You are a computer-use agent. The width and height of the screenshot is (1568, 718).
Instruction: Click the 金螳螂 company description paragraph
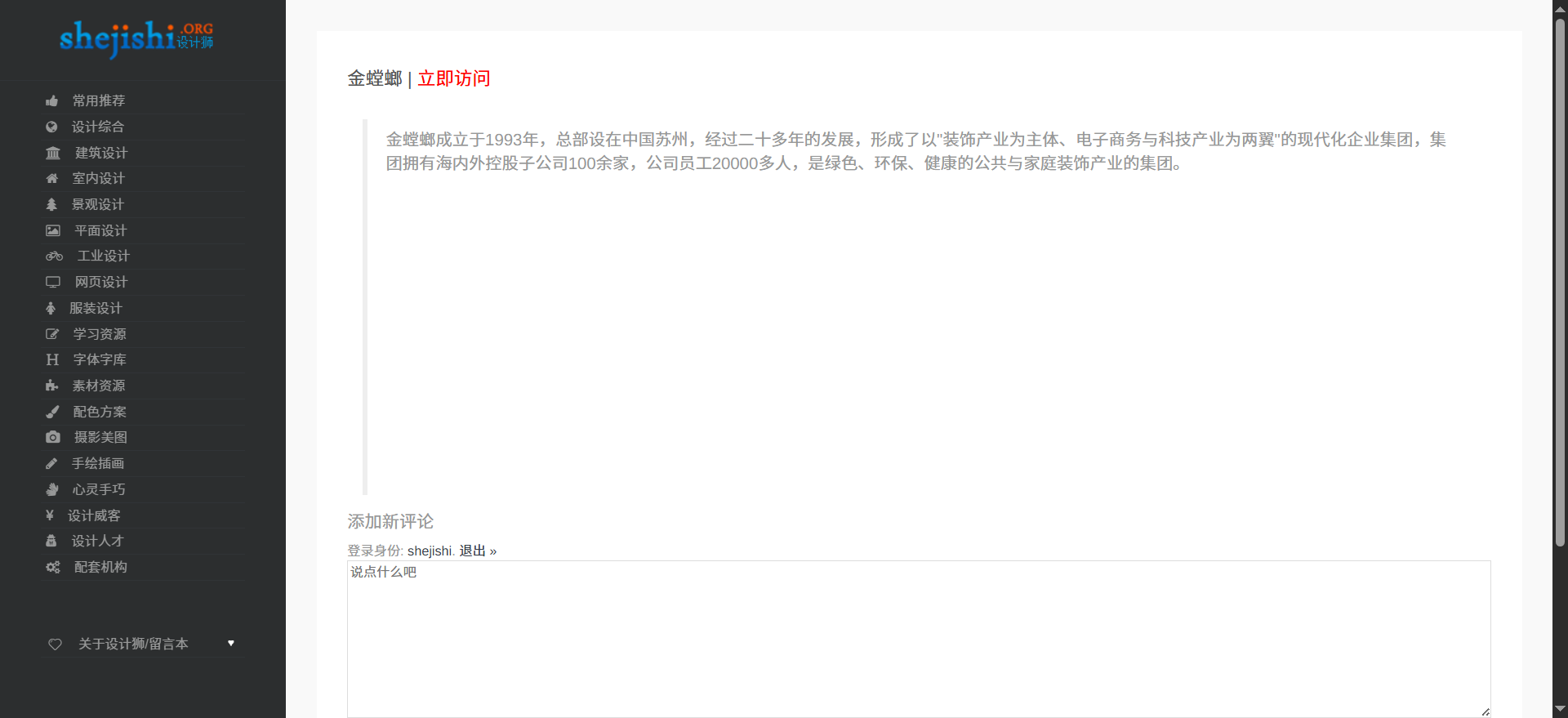(916, 151)
